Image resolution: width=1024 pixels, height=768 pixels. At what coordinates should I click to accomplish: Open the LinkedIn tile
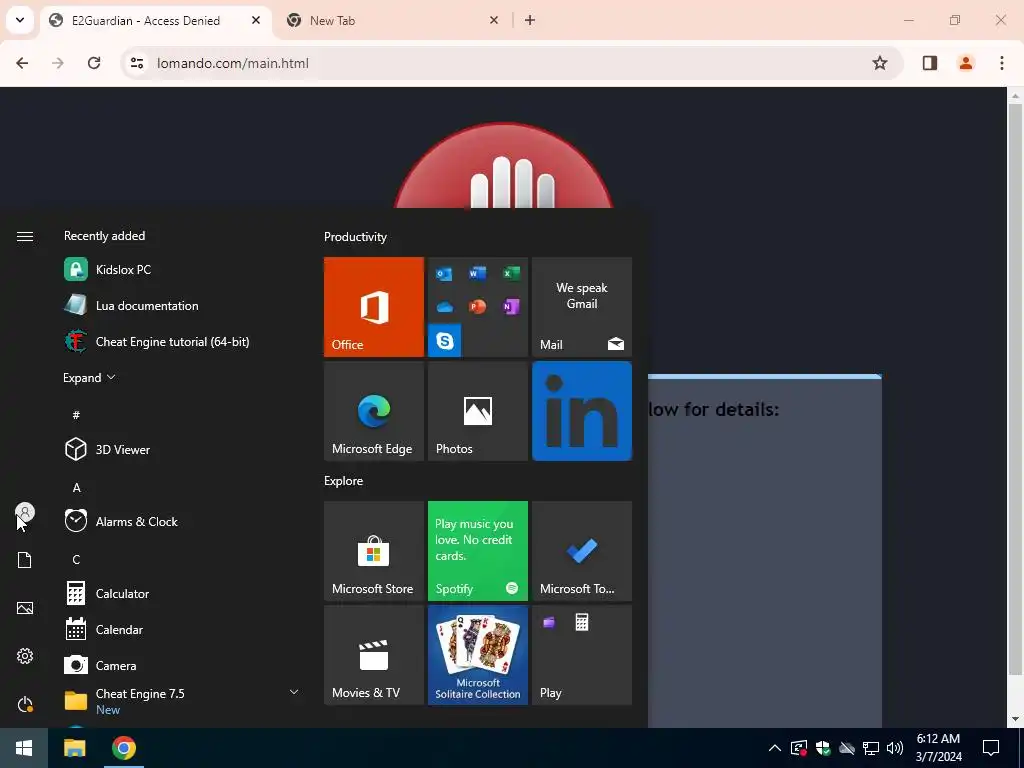[582, 411]
